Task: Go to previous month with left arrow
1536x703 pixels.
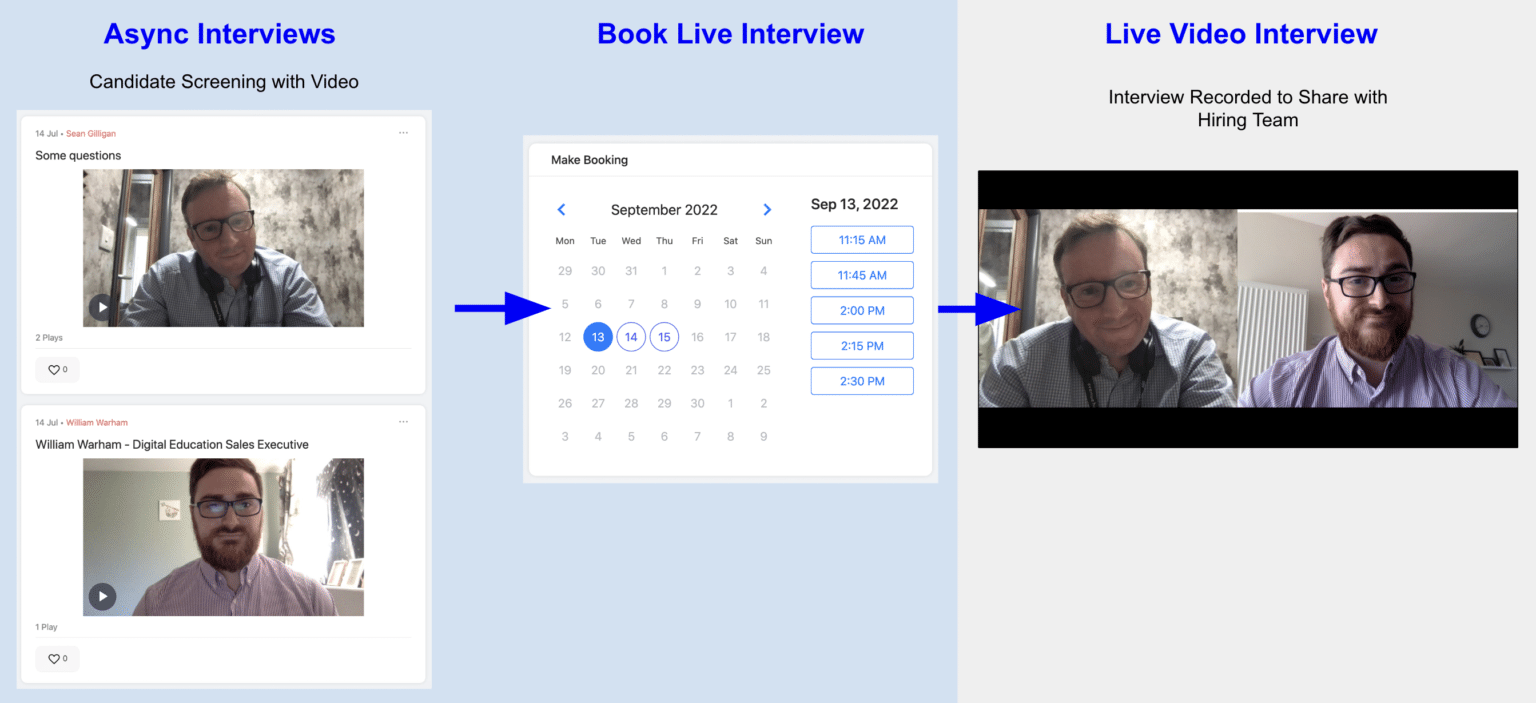Action: 562,210
